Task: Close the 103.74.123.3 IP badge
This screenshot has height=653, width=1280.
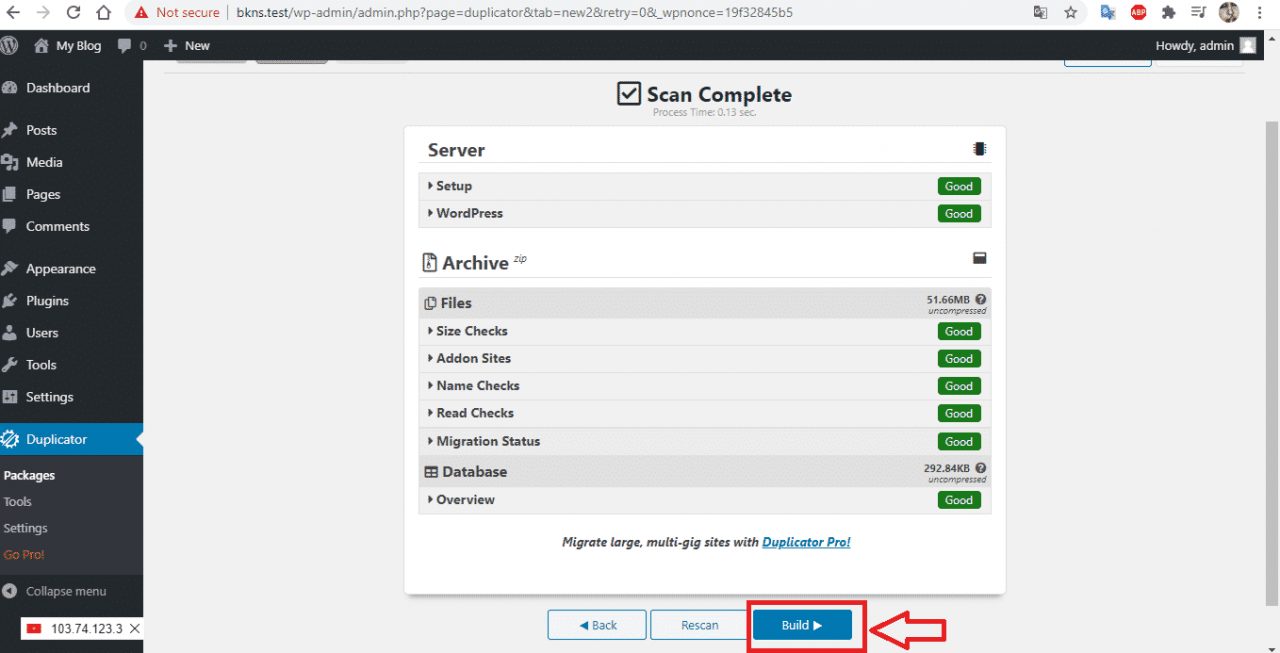Action: click(x=135, y=628)
